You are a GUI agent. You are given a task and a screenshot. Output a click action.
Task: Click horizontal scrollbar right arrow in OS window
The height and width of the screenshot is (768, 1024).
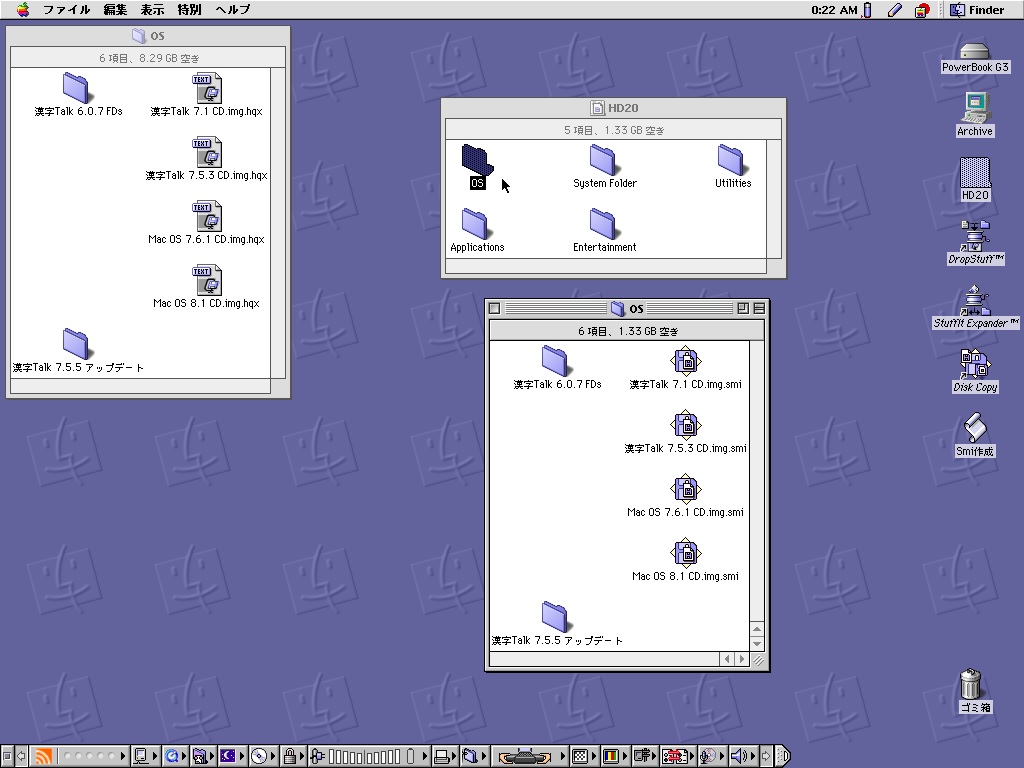pyautogui.click(x=742, y=659)
